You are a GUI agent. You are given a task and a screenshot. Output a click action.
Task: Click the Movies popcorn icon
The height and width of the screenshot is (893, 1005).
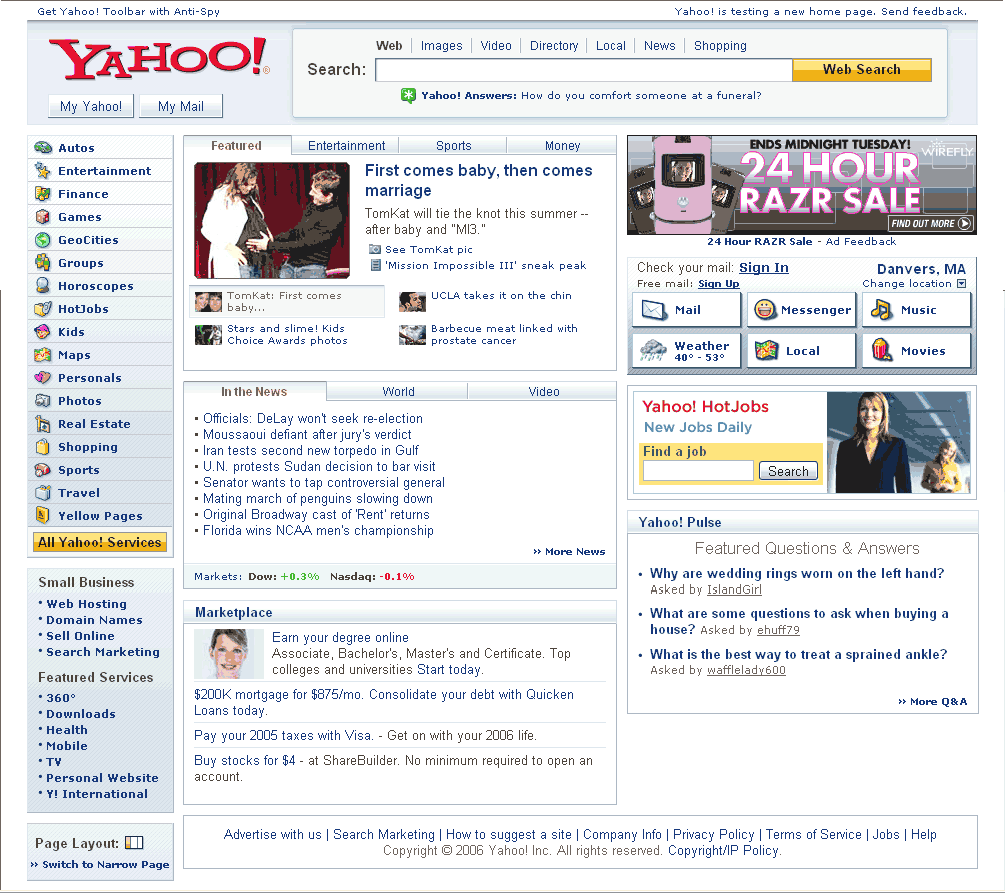click(x=882, y=350)
